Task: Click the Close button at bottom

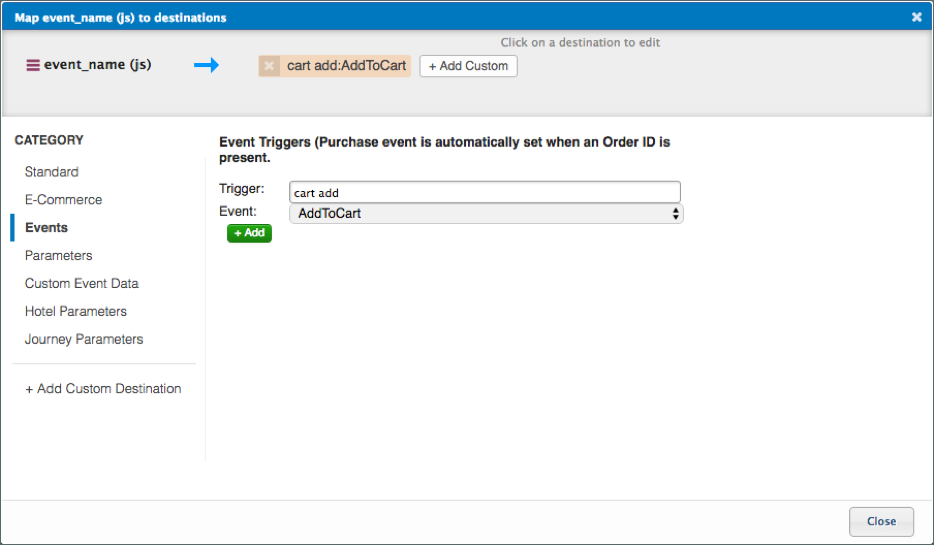Action: (881, 521)
